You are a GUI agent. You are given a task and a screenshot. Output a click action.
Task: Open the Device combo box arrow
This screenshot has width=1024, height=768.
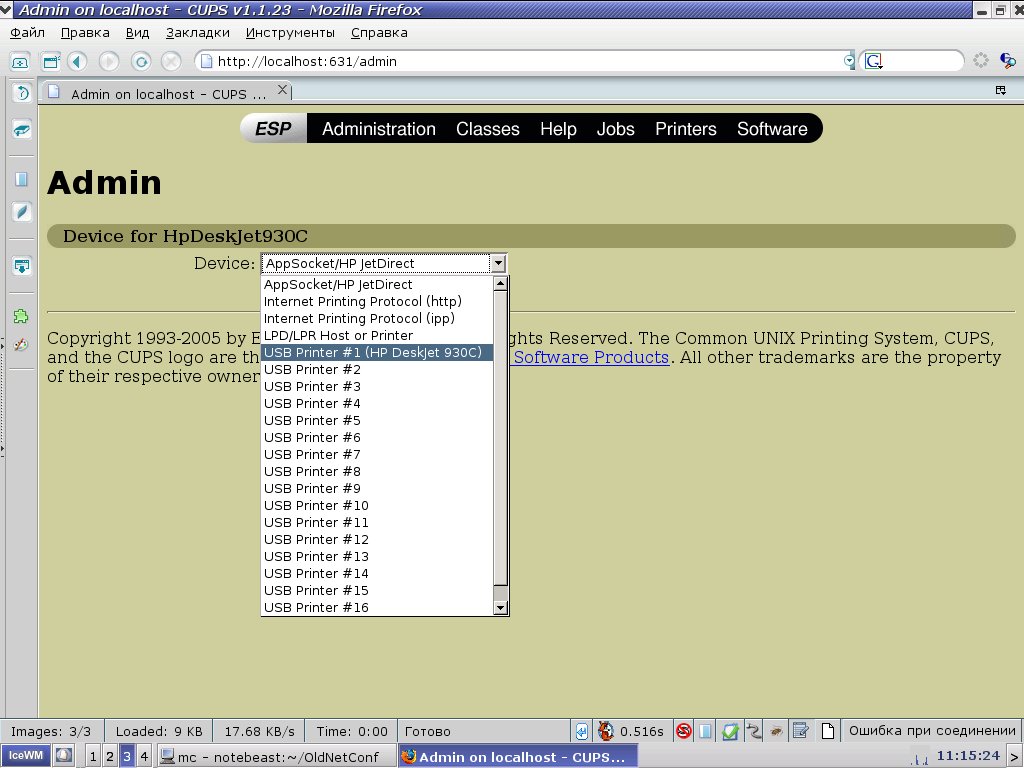pyautogui.click(x=498, y=263)
